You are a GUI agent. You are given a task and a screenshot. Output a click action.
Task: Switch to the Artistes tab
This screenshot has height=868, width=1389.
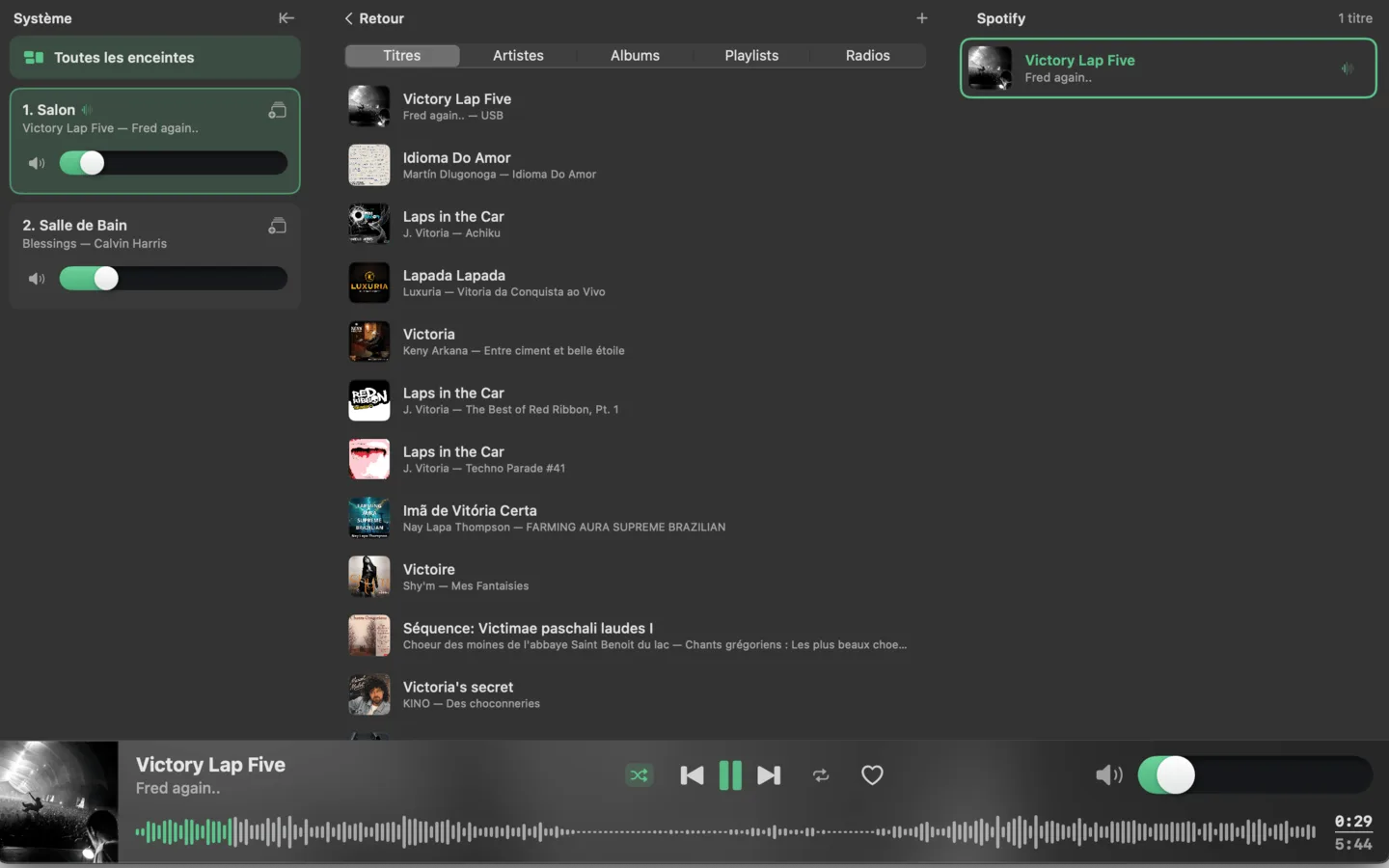pyautogui.click(x=518, y=56)
